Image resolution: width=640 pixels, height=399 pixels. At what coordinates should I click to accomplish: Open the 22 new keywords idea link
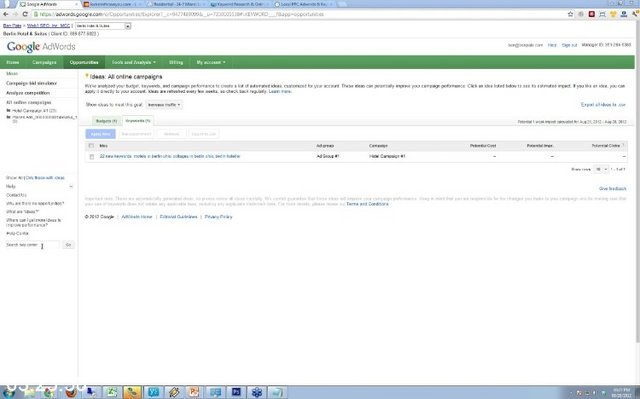tap(170, 156)
